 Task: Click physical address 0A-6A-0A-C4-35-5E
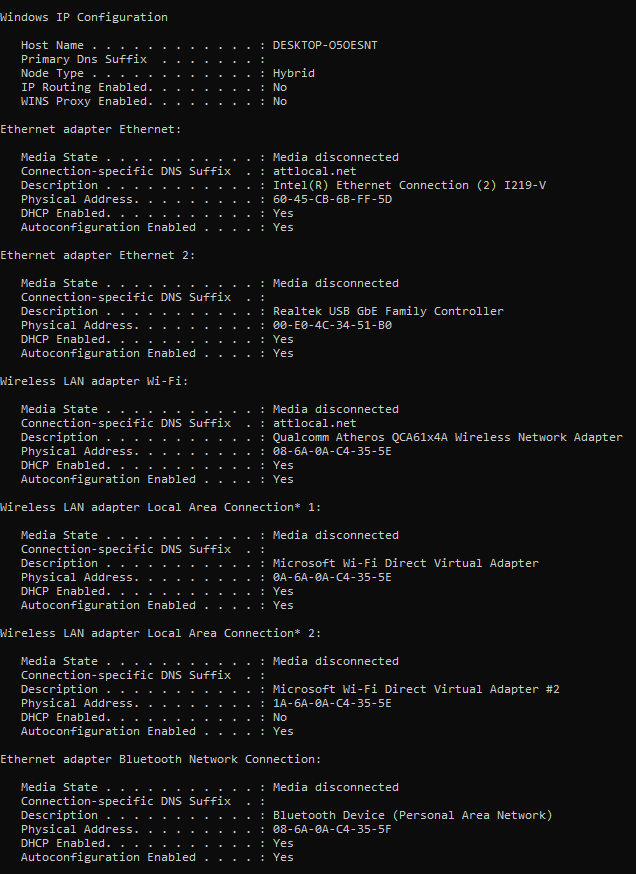[332, 577]
